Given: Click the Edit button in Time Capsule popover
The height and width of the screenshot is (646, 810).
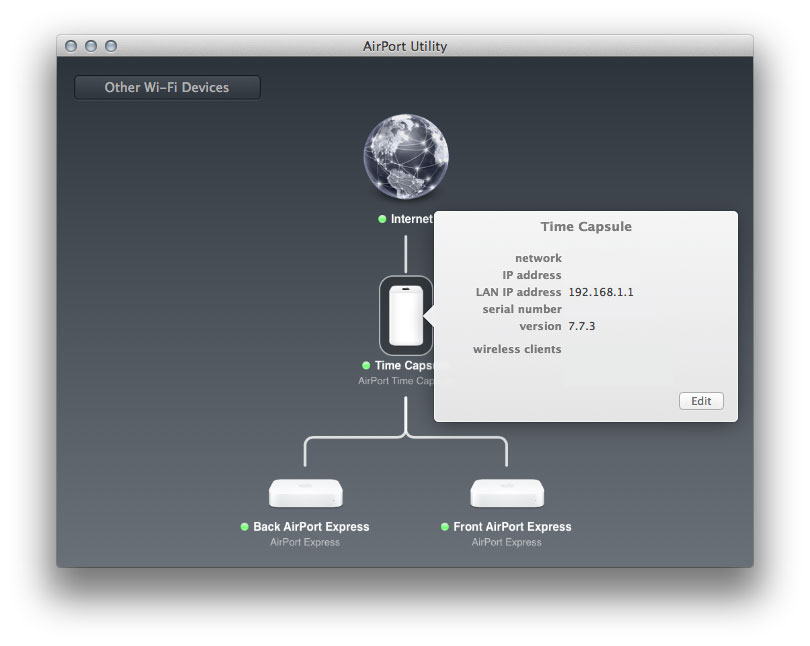Looking at the screenshot, I should tap(701, 401).
